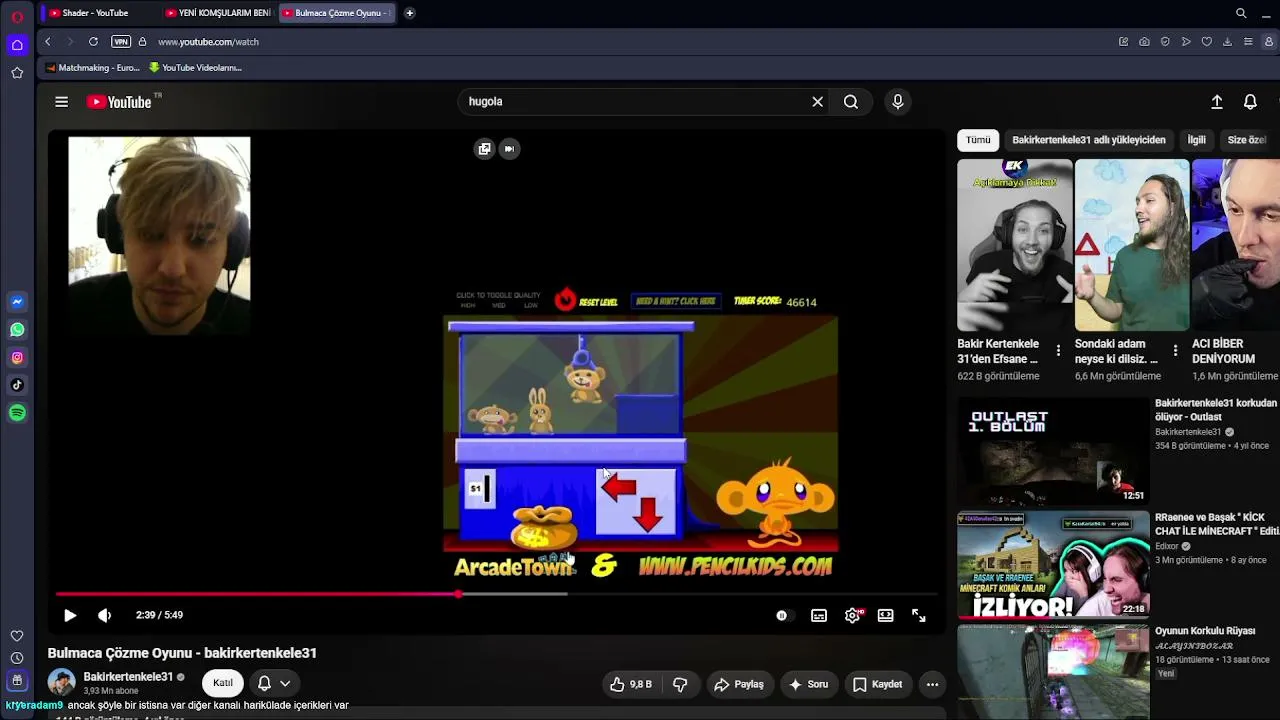This screenshot has height=720, width=1280.
Task: Click the browser address bar URL
Action: click(x=208, y=42)
